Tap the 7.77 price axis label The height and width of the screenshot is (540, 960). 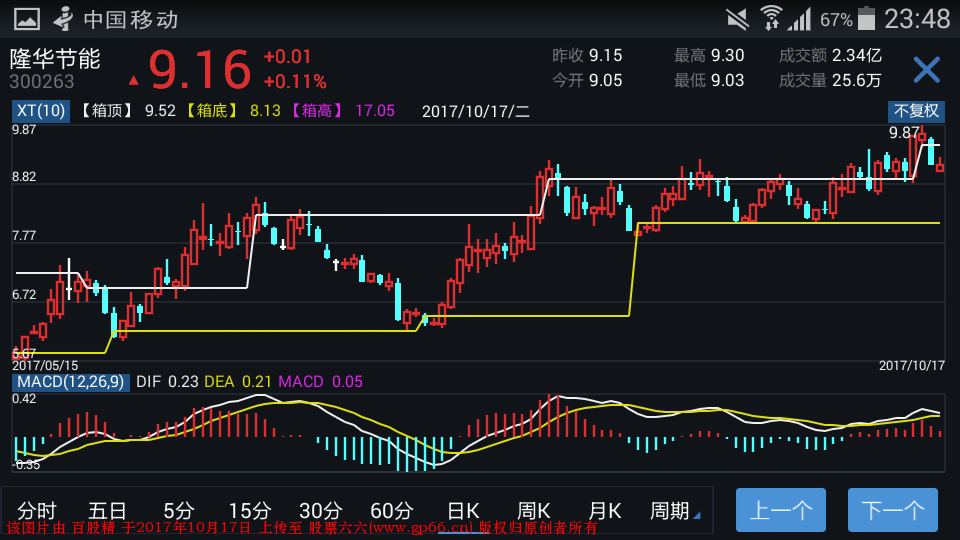(24, 236)
